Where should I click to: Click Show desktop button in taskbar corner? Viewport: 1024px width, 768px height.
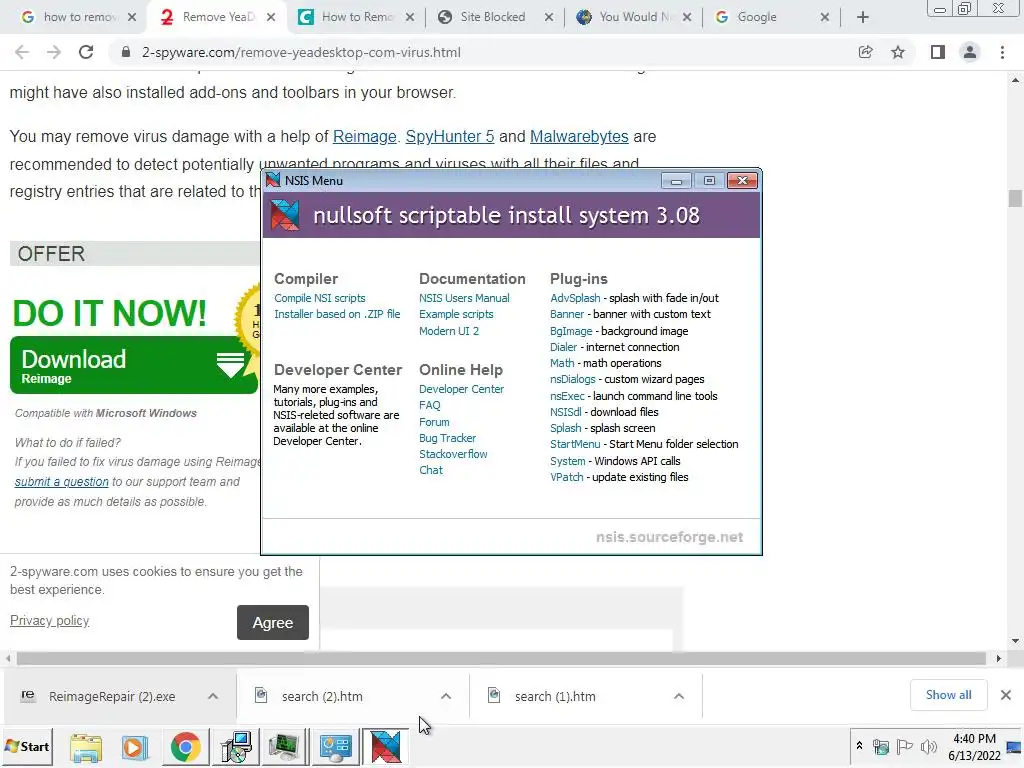point(1015,746)
